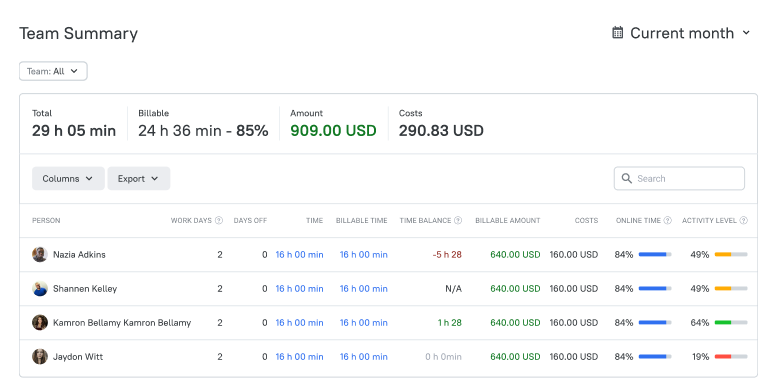Open Shannen Kelley's Billable Time link
776x392 pixels.
[x=364, y=289]
